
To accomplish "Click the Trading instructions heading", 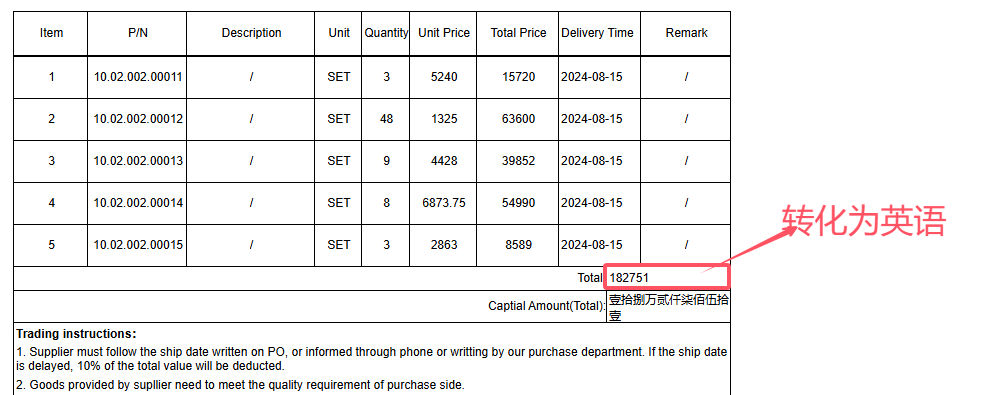I will 76,334.
